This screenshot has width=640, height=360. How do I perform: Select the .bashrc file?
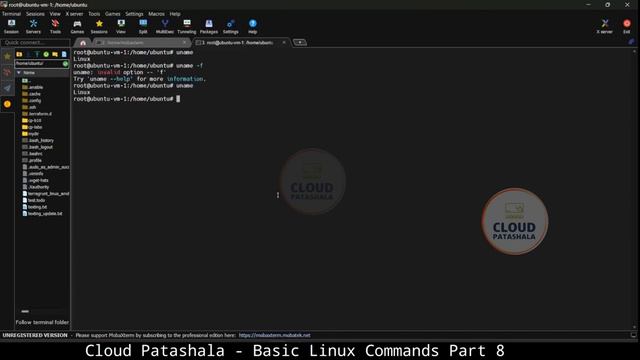click(x=32, y=153)
